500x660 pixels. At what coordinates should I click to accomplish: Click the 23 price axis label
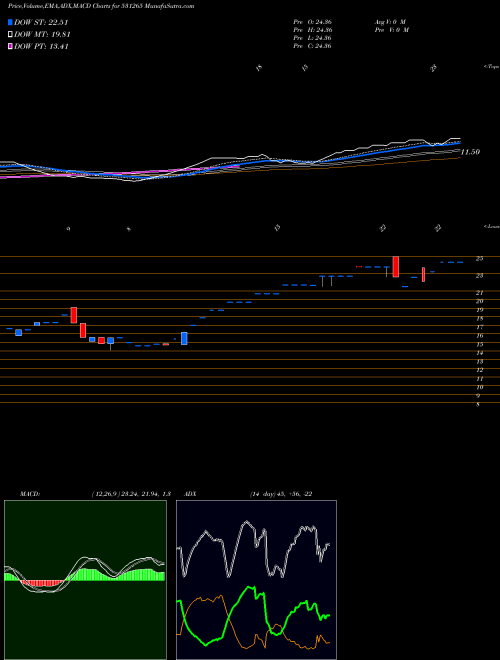click(479, 276)
